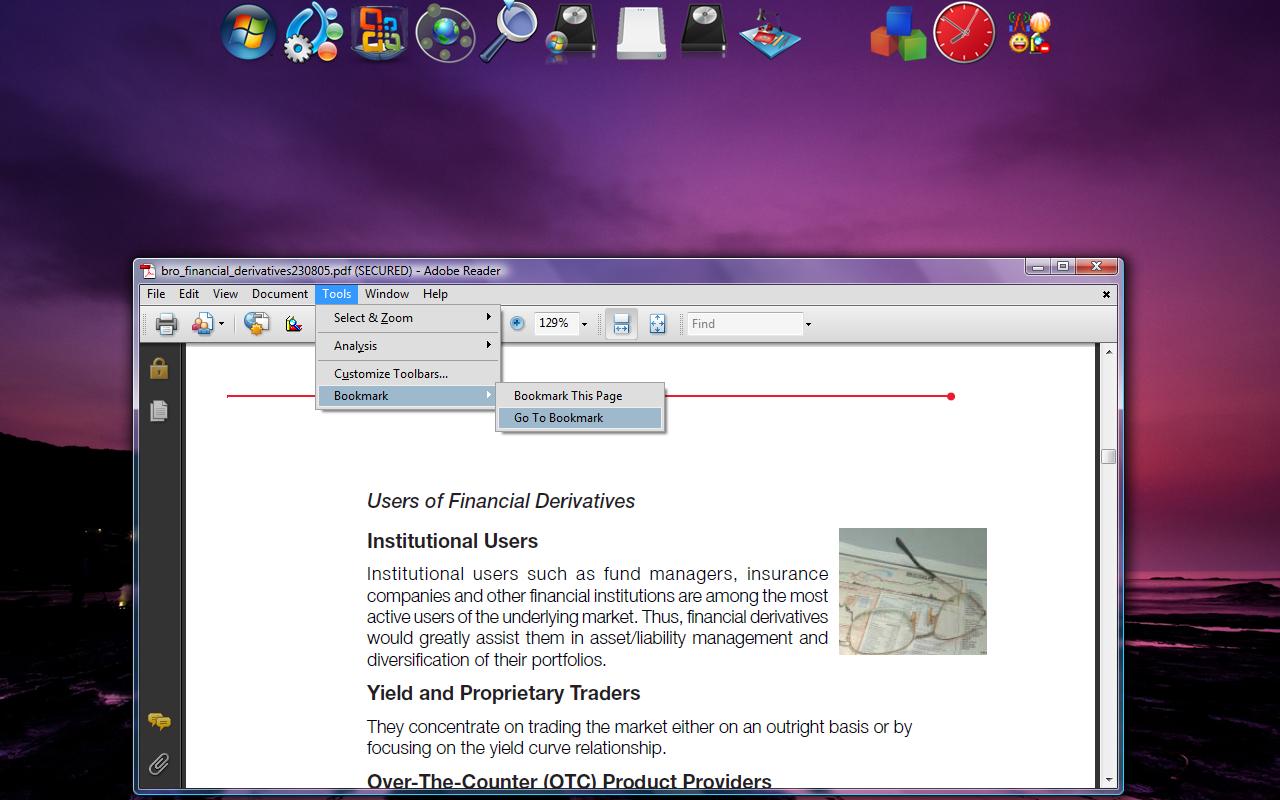
Task: Open the smiley messenger dock icon
Action: pos(1030,32)
